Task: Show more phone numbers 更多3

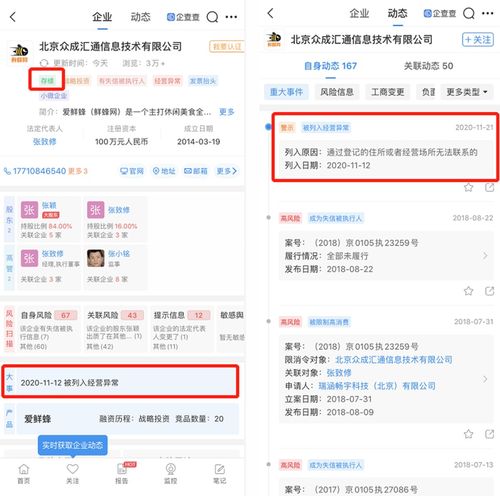Action: point(78,171)
